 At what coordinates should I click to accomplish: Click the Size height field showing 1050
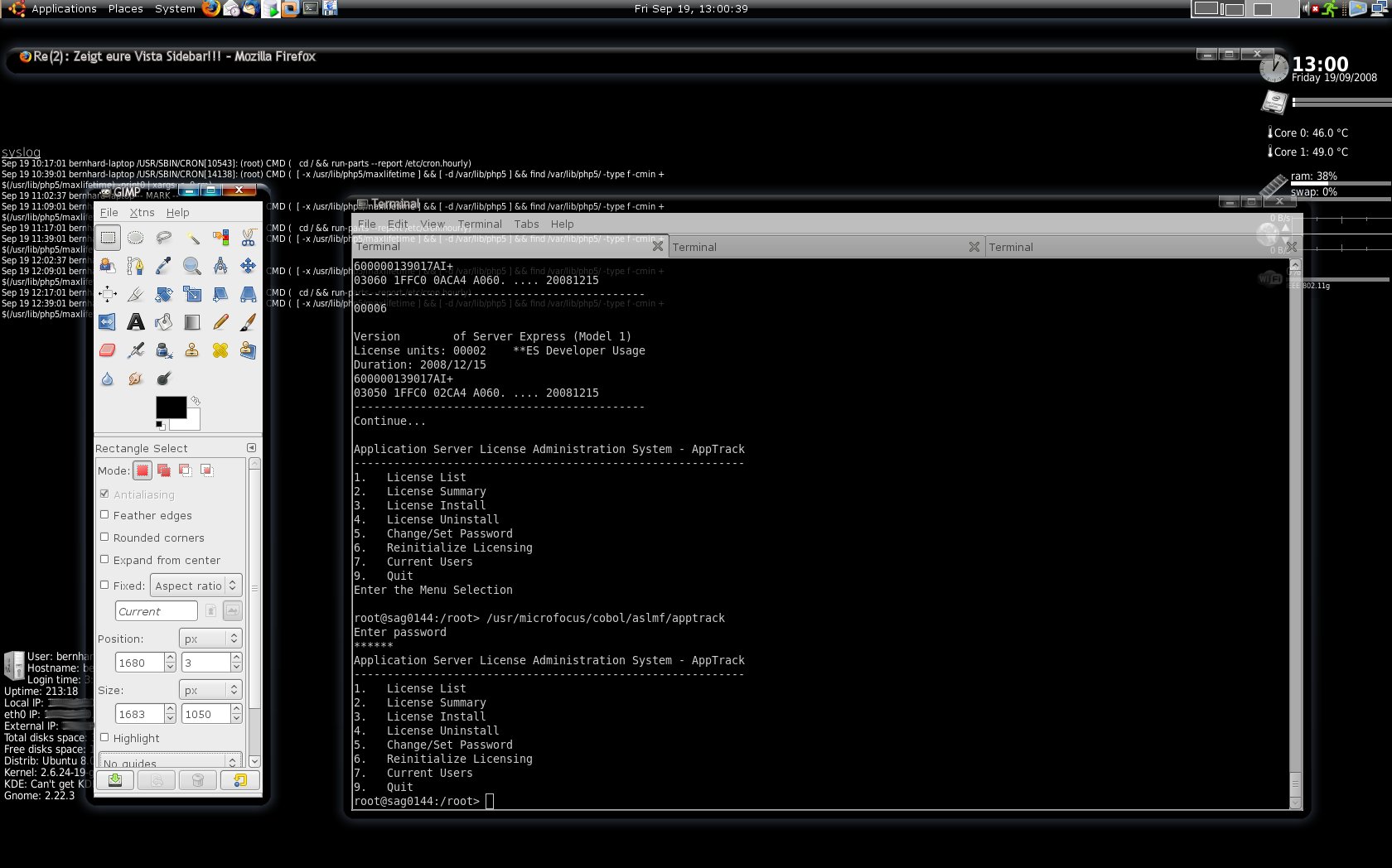[206, 714]
